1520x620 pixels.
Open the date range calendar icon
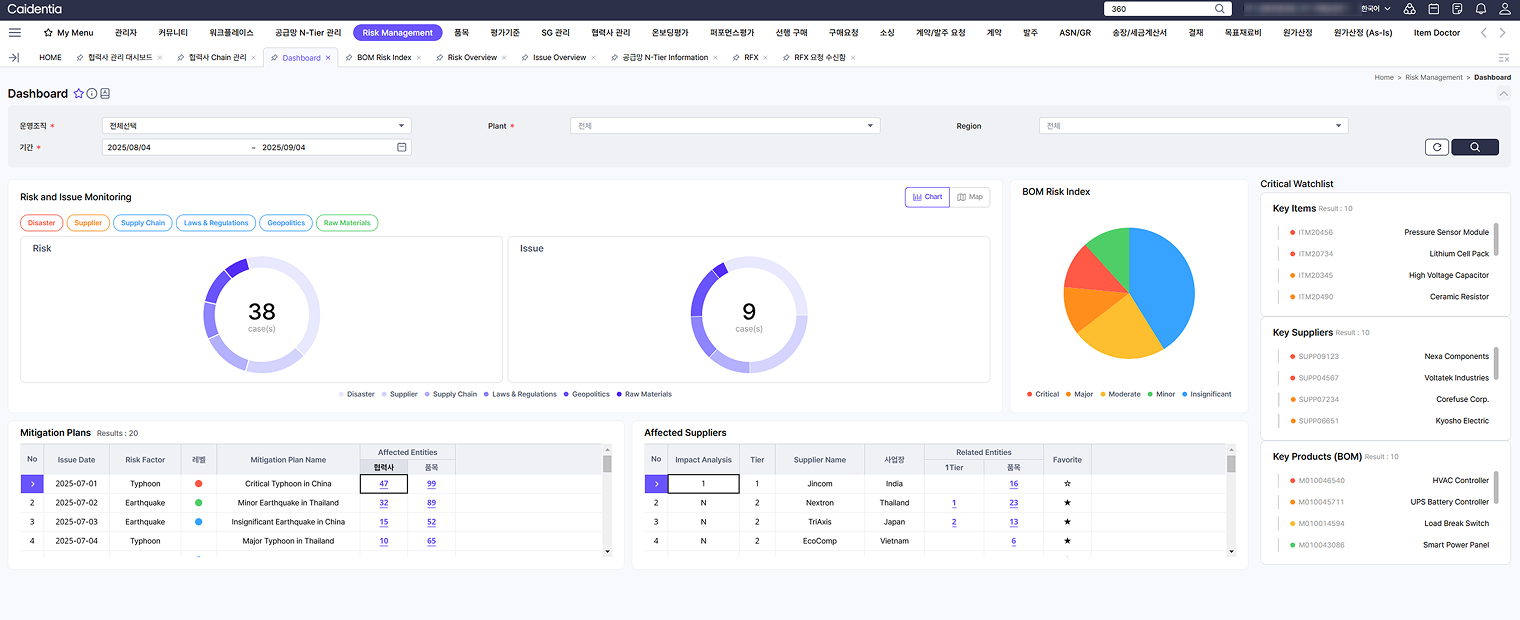[x=401, y=147]
